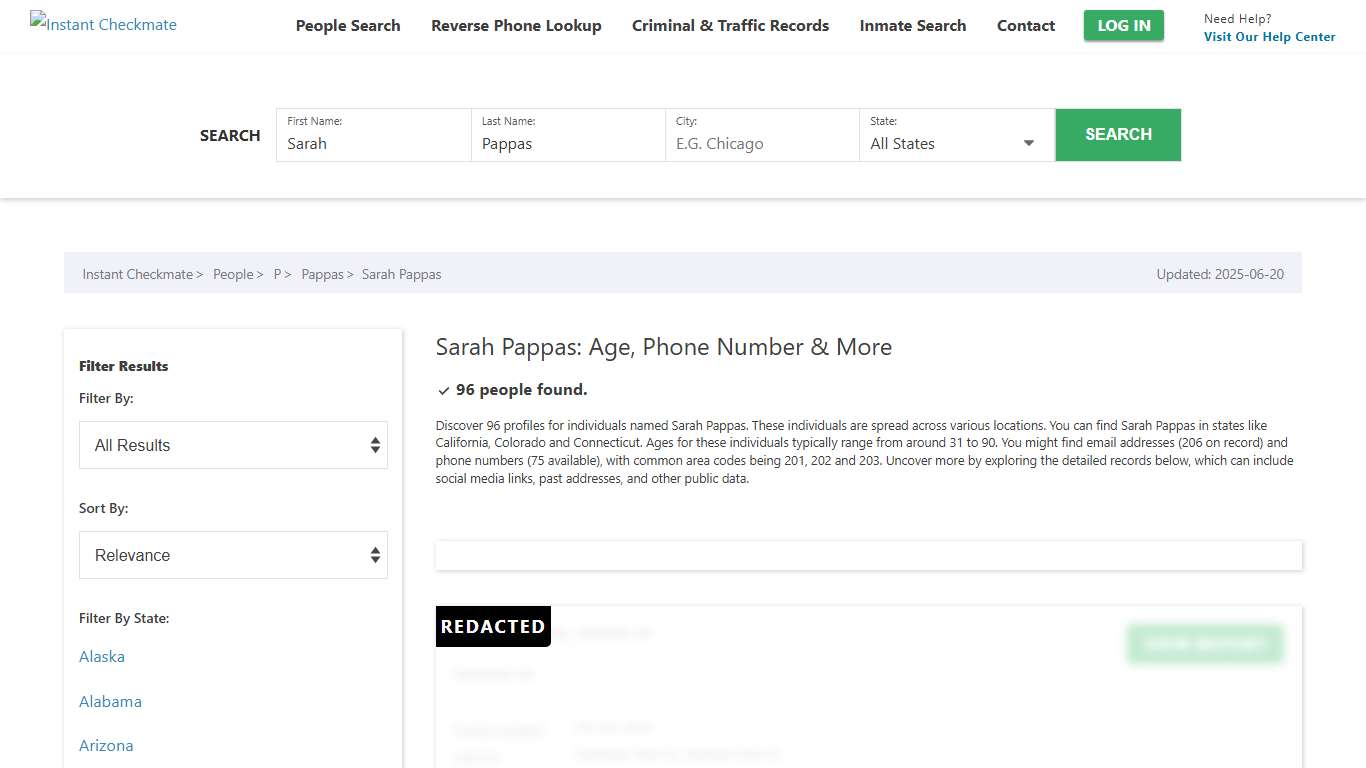Open the Sort By Relevance dropdown

point(233,555)
